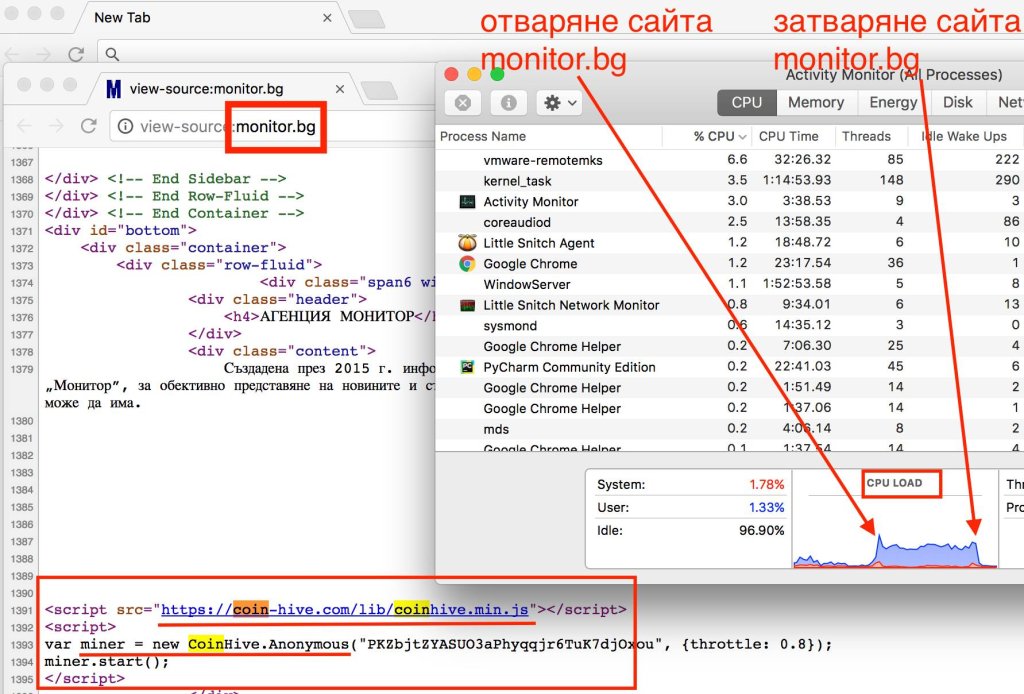
Task: Select the Activity Monitor process icon
Action: pos(467,202)
